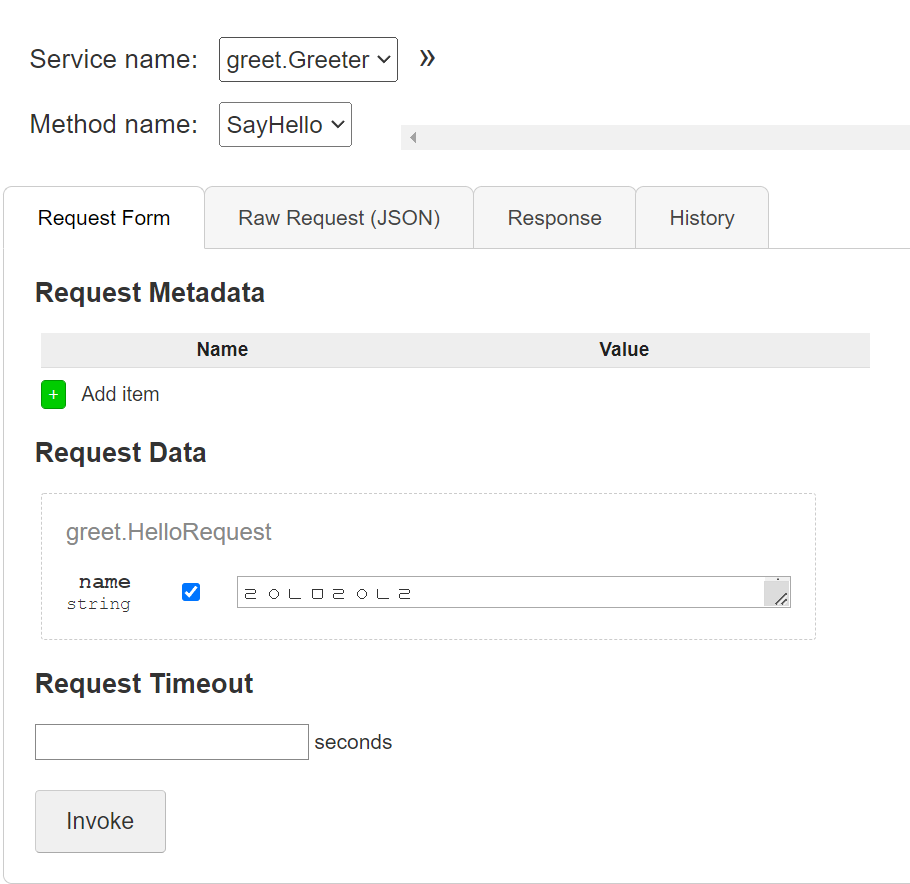The width and height of the screenshot is (910, 884).
Task: Click the "Add item" metadata link
Action: [120, 394]
